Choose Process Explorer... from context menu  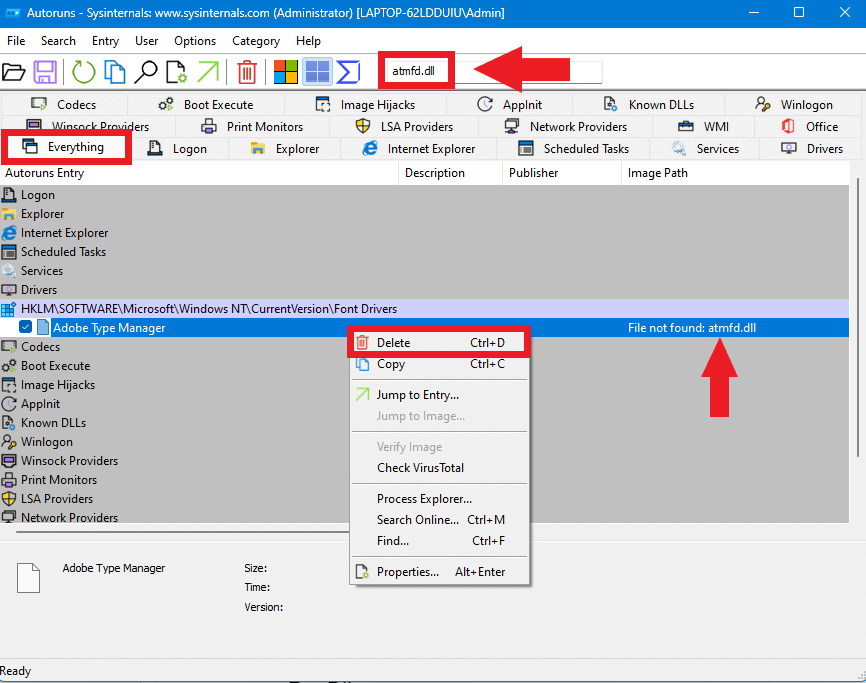point(440,499)
